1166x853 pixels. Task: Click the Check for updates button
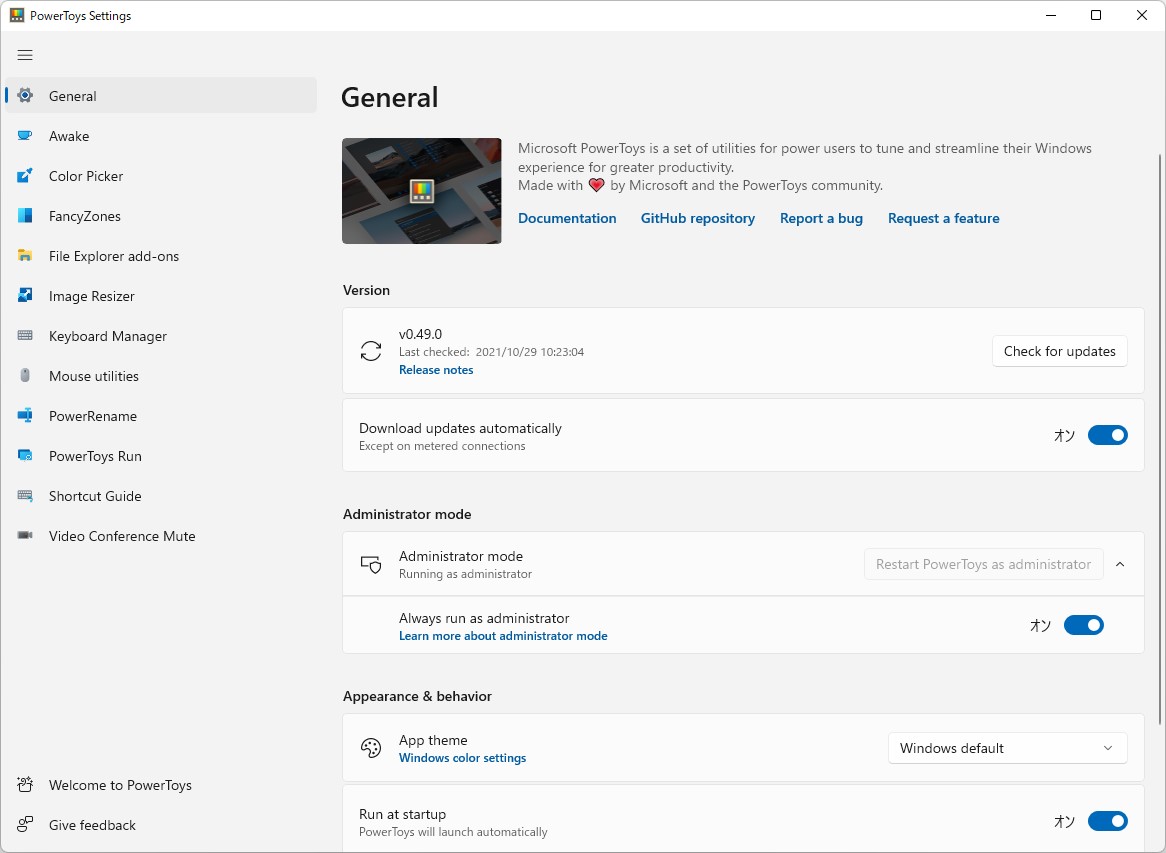tap(1059, 351)
